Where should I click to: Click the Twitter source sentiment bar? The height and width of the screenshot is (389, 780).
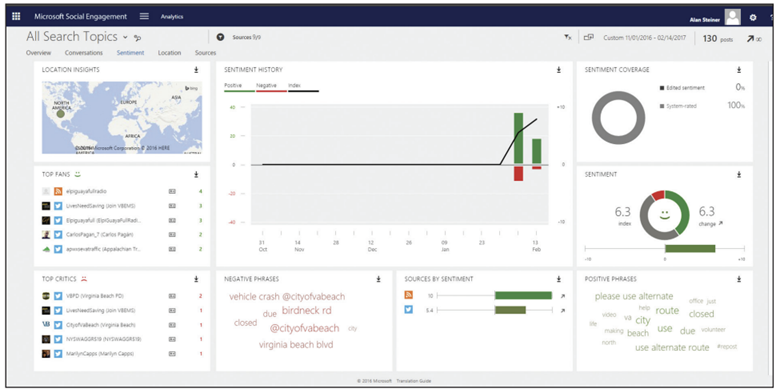point(510,310)
